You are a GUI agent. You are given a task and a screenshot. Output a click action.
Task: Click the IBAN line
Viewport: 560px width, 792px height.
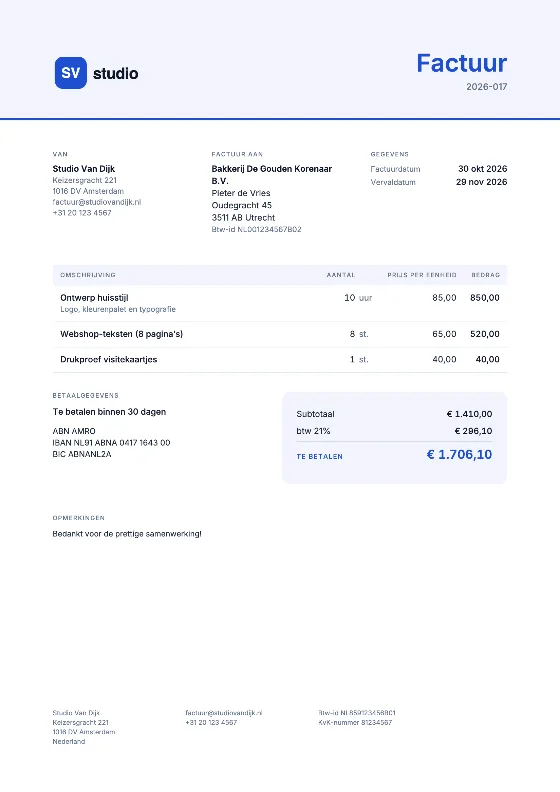click(112, 442)
